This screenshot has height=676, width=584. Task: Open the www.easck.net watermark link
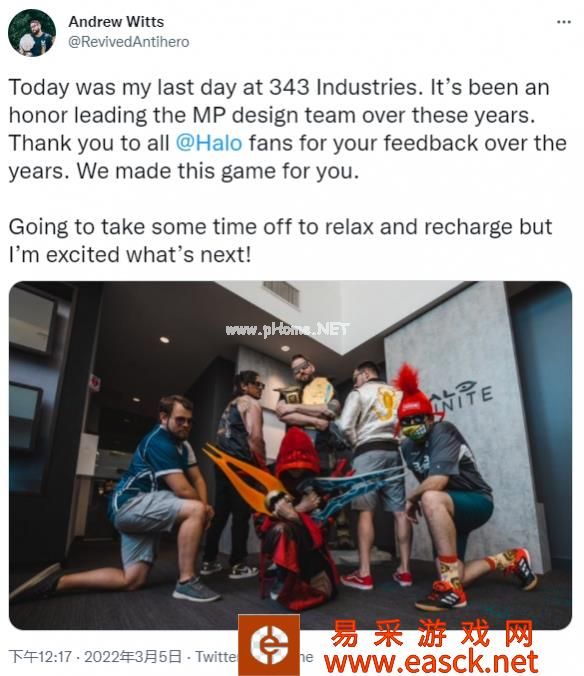[431, 662]
